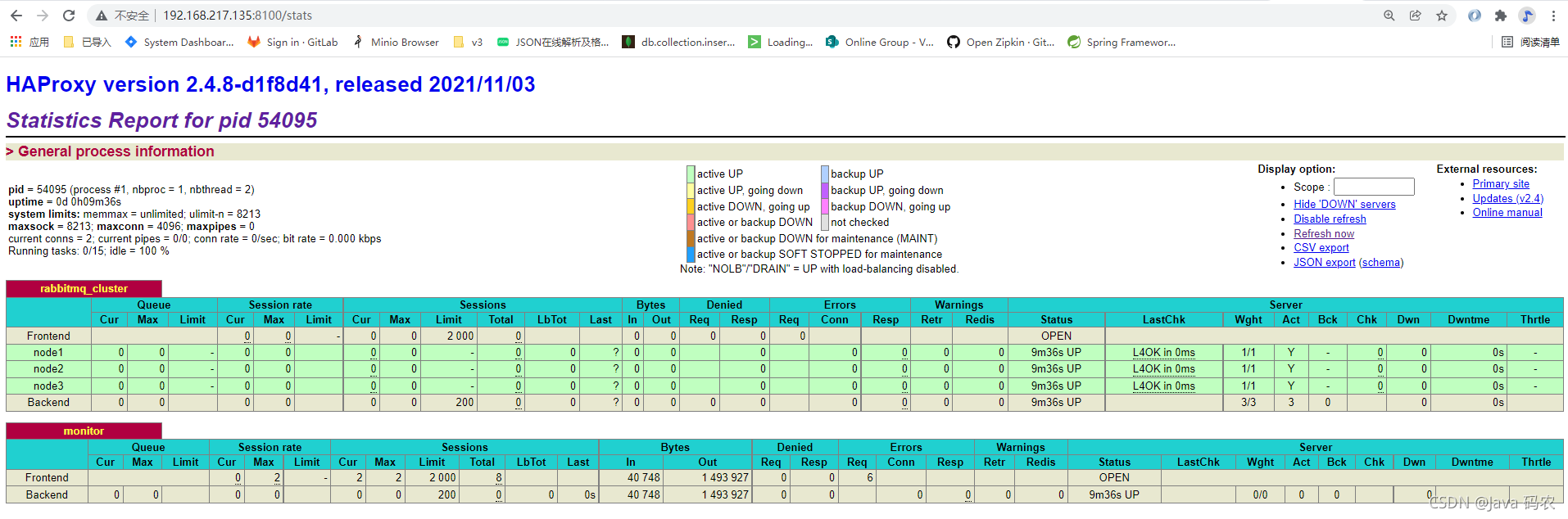This screenshot has width=1568, height=519.
Task: Open the browser zoom magnifier icon
Action: pos(1389,16)
